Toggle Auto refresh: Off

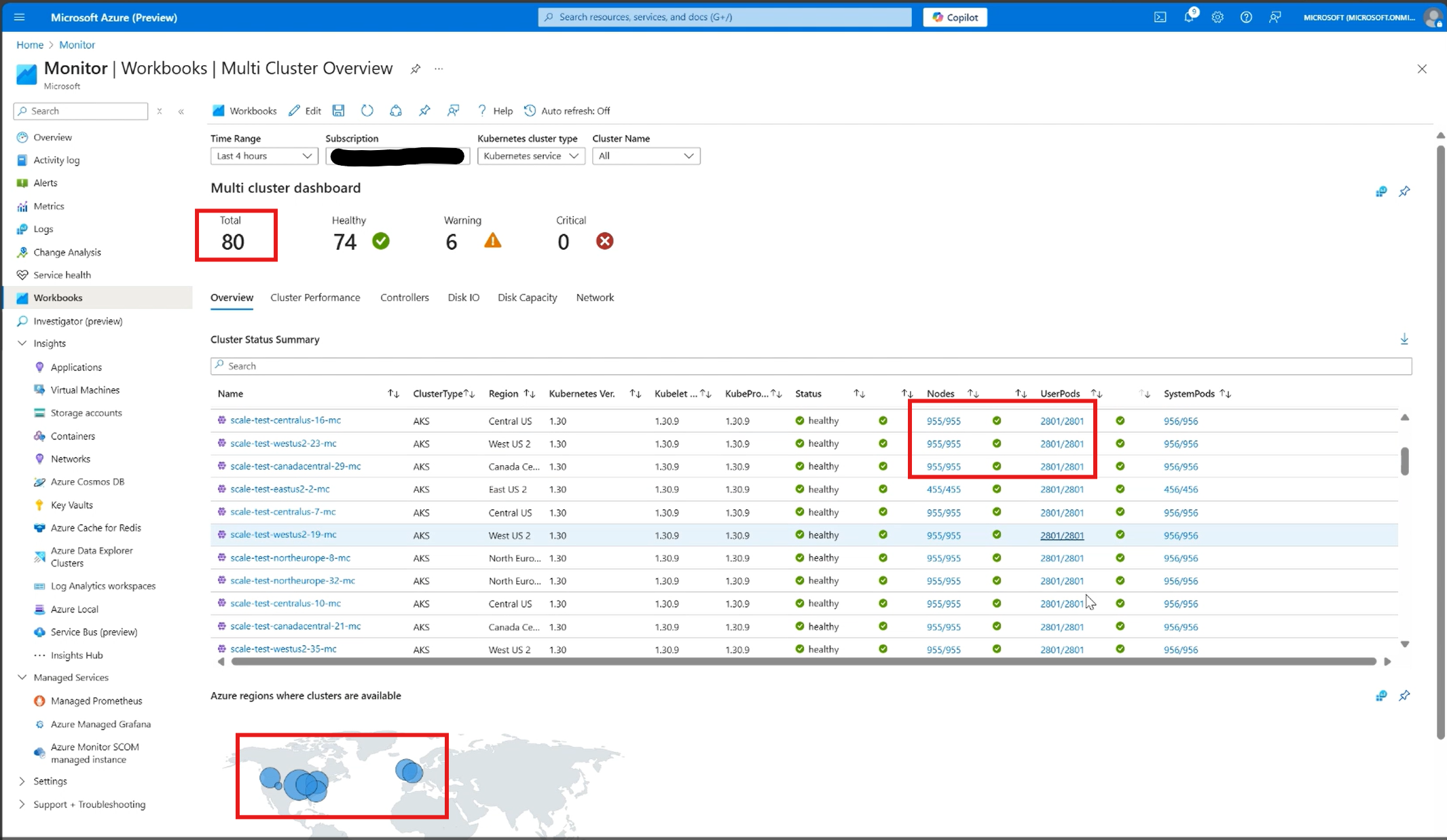click(x=567, y=111)
